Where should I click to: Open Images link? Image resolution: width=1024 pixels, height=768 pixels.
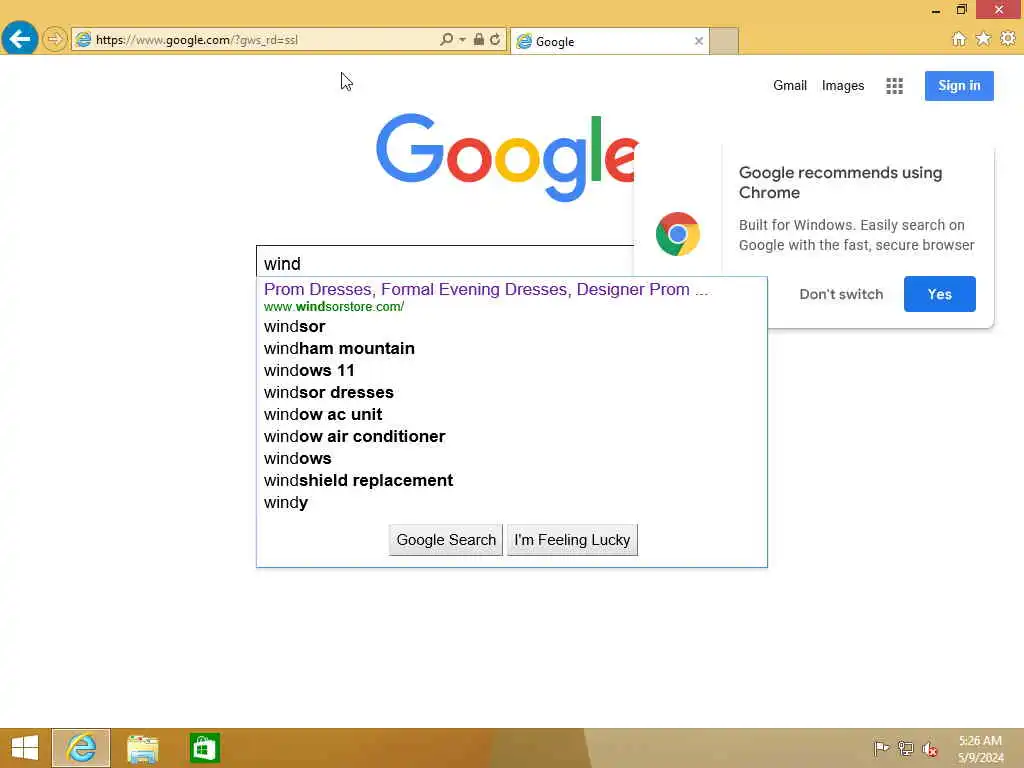click(x=842, y=86)
